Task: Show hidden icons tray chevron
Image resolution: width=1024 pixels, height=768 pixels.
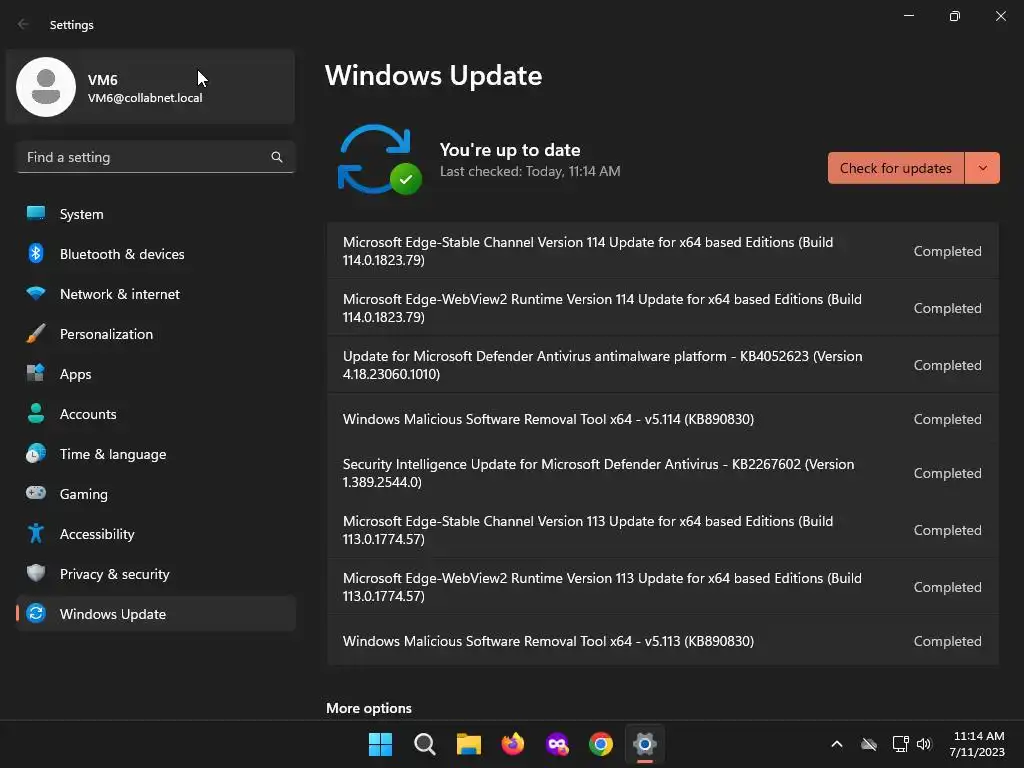Action: click(837, 744)
